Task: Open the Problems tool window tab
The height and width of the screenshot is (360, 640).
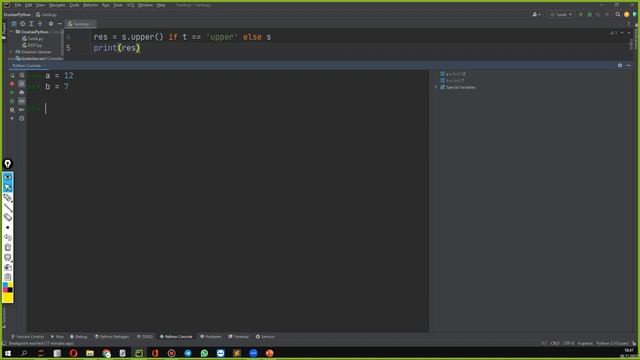Action: click(x=211, y=337)
